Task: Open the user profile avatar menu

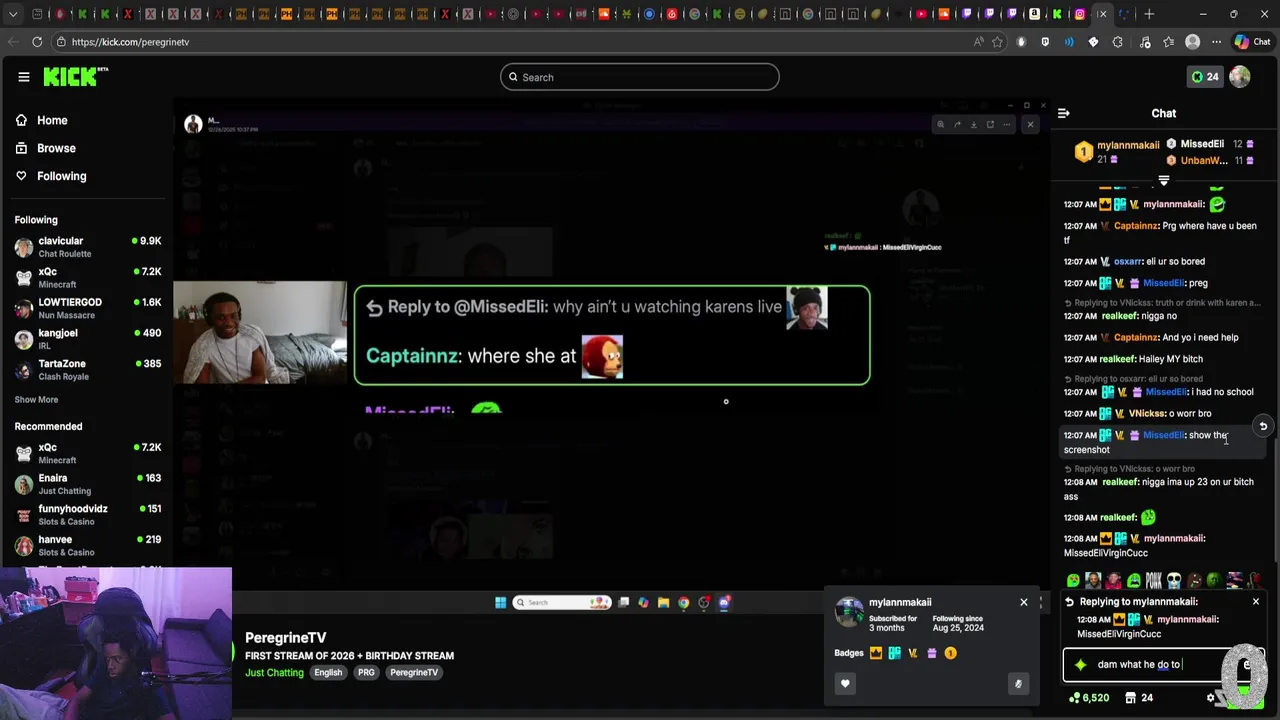Action: [1240, 77]
